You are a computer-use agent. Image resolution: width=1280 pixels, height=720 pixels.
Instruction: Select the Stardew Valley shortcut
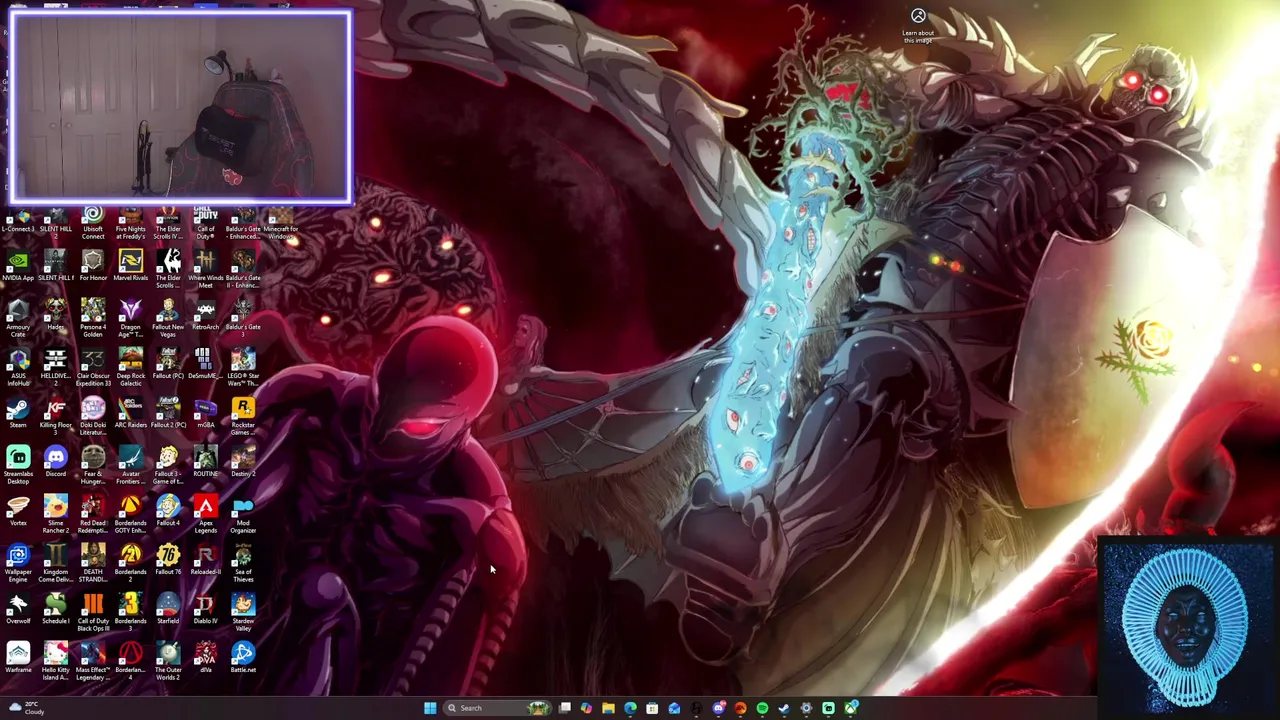243,612
